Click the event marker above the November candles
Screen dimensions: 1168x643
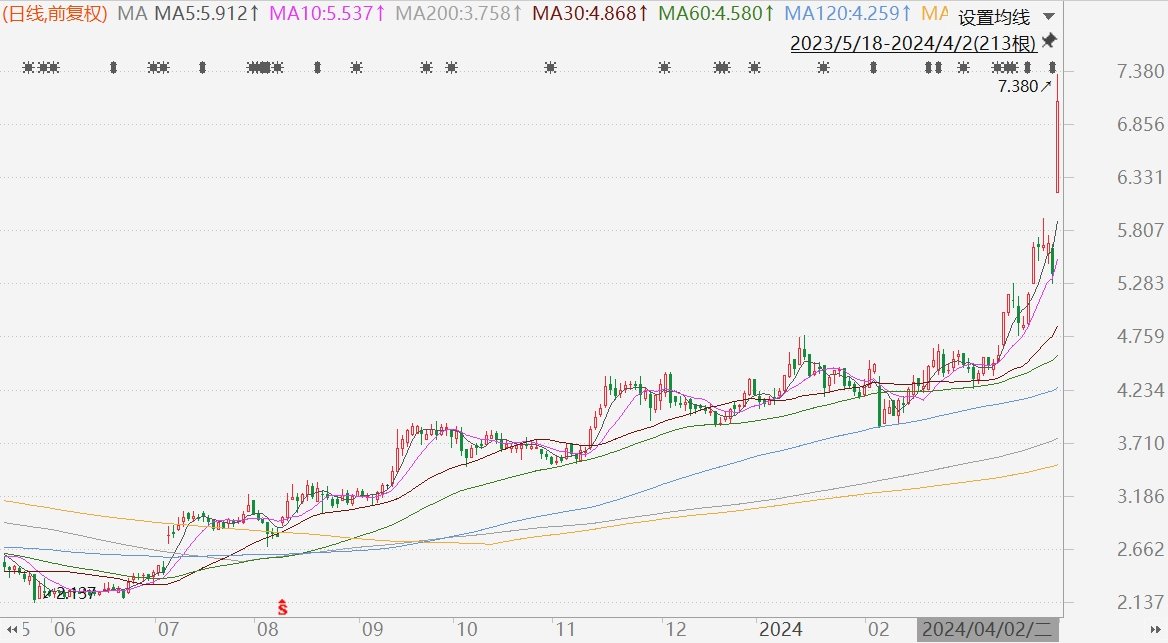click(550, 68)
